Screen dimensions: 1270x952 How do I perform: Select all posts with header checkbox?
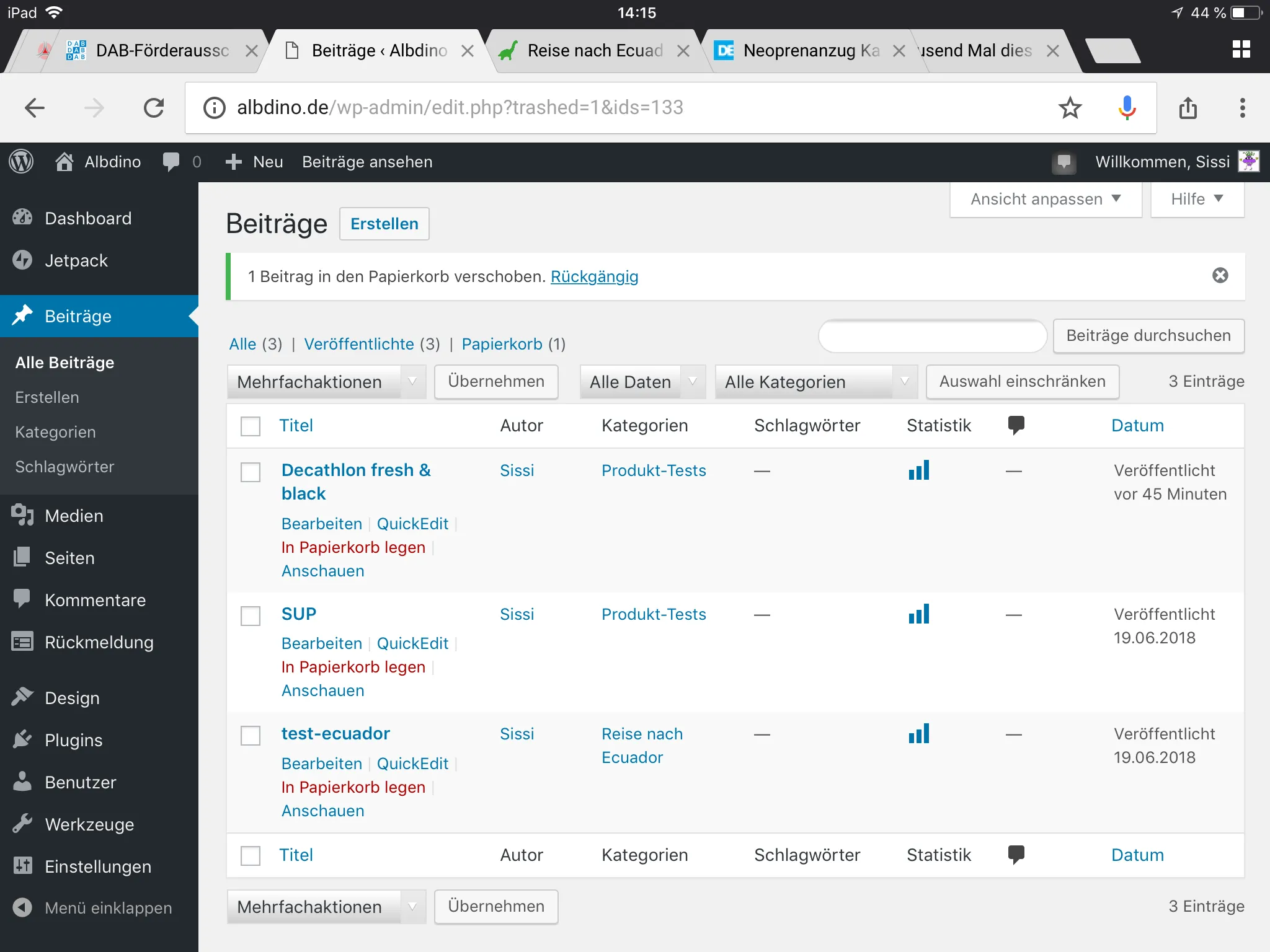[251, 426]
